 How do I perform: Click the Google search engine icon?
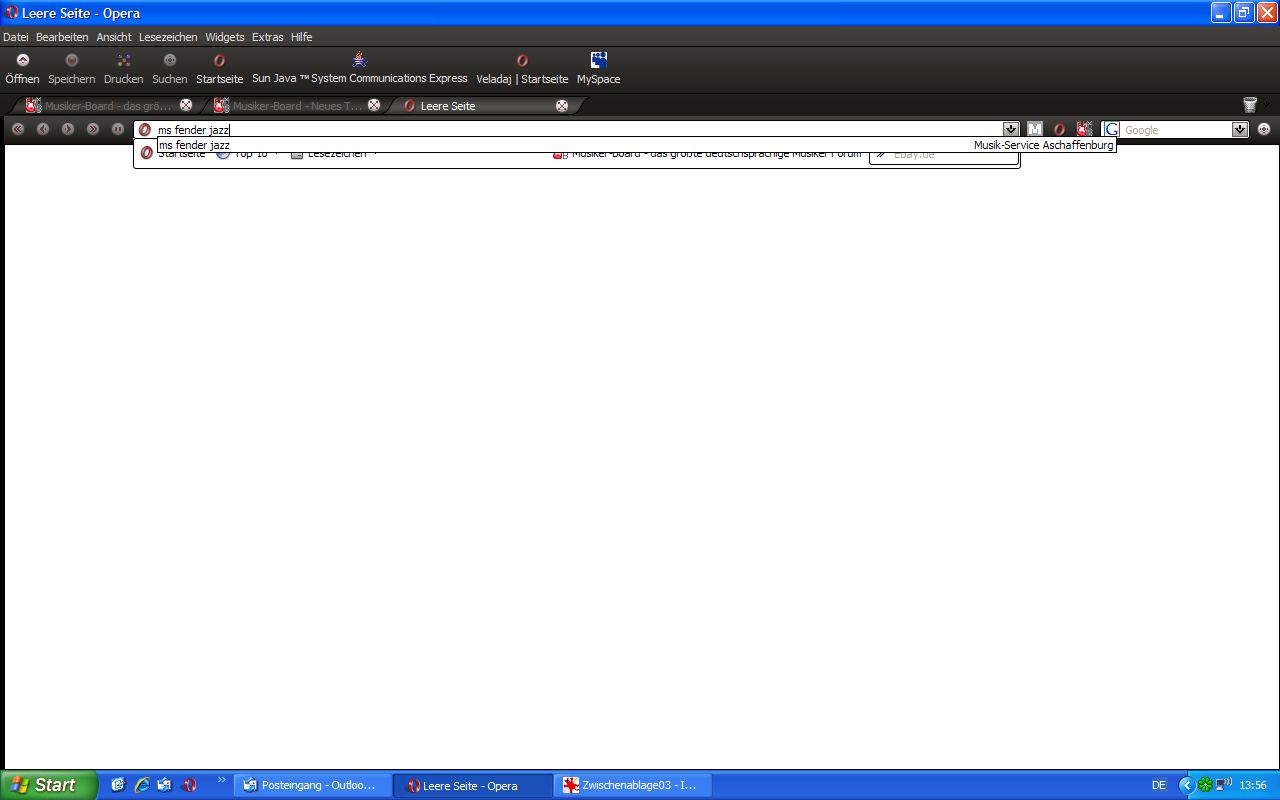(x=1111, y=130)
